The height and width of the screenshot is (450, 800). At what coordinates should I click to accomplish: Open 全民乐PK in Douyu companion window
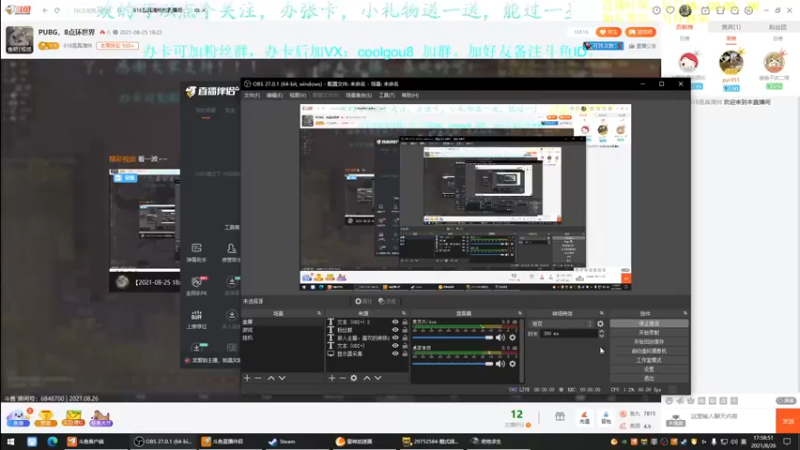[196, 286]
